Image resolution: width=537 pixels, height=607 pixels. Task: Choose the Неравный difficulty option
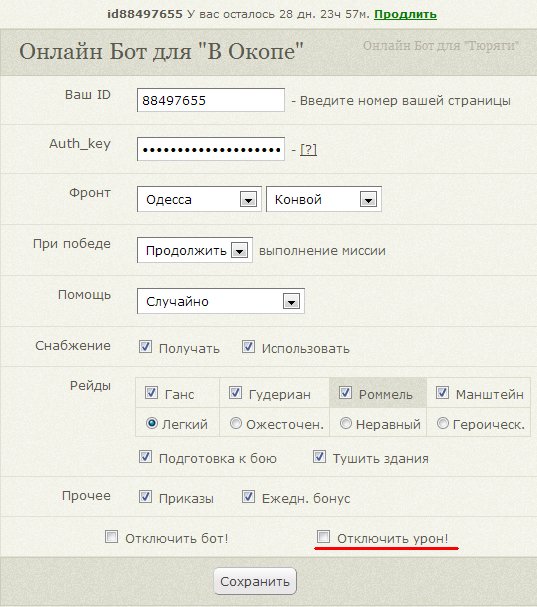point(345,423)
